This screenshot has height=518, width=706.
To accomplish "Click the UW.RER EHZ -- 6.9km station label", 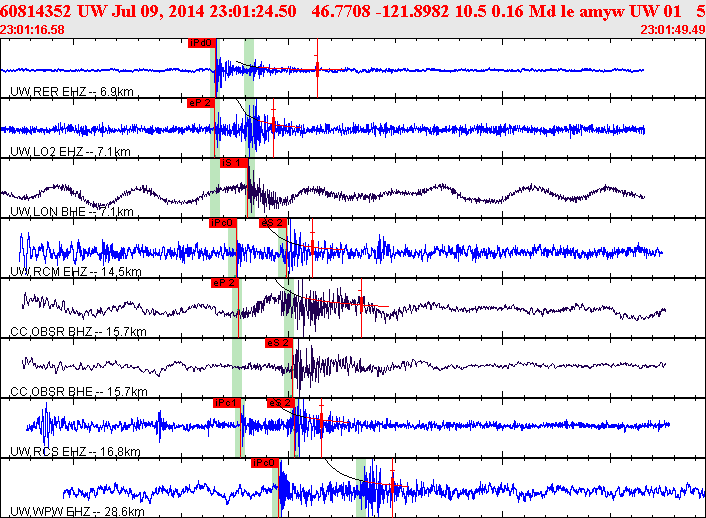I will (72, 92).
